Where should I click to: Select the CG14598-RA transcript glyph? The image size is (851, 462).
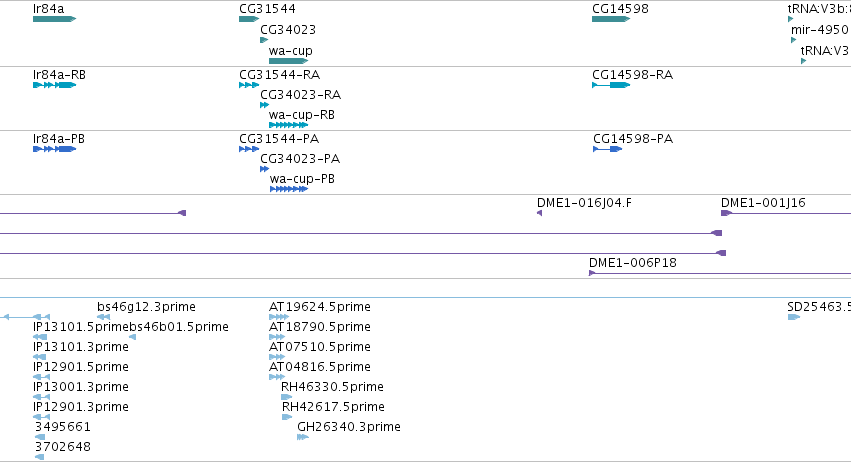611,85
